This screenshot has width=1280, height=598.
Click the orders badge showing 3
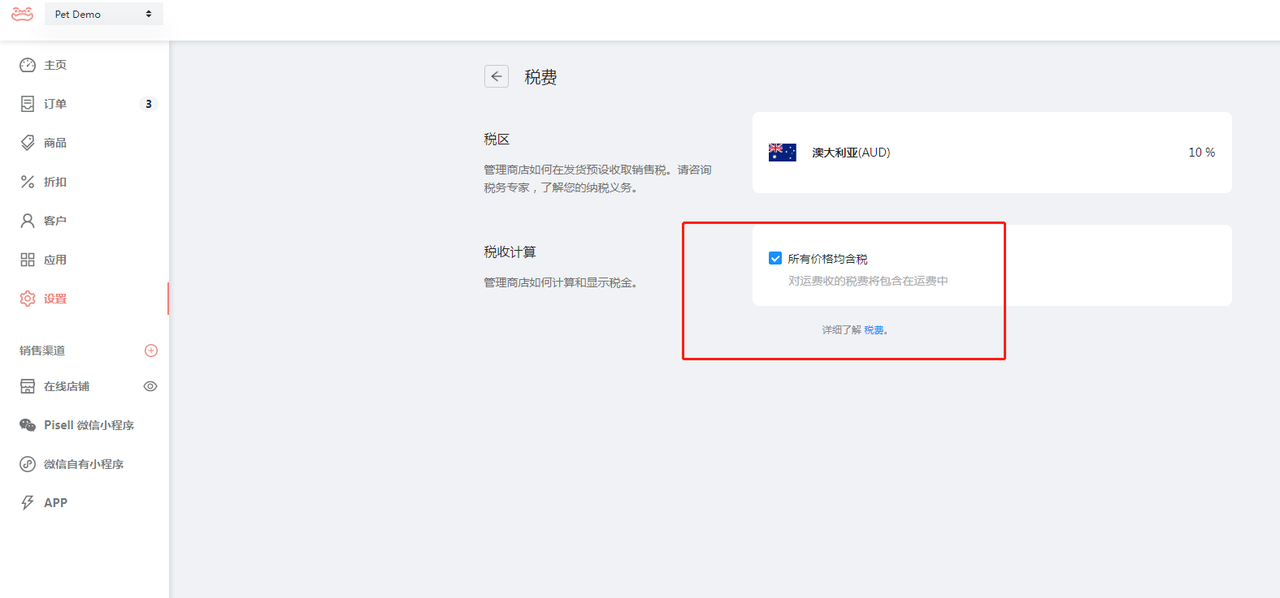148,104
